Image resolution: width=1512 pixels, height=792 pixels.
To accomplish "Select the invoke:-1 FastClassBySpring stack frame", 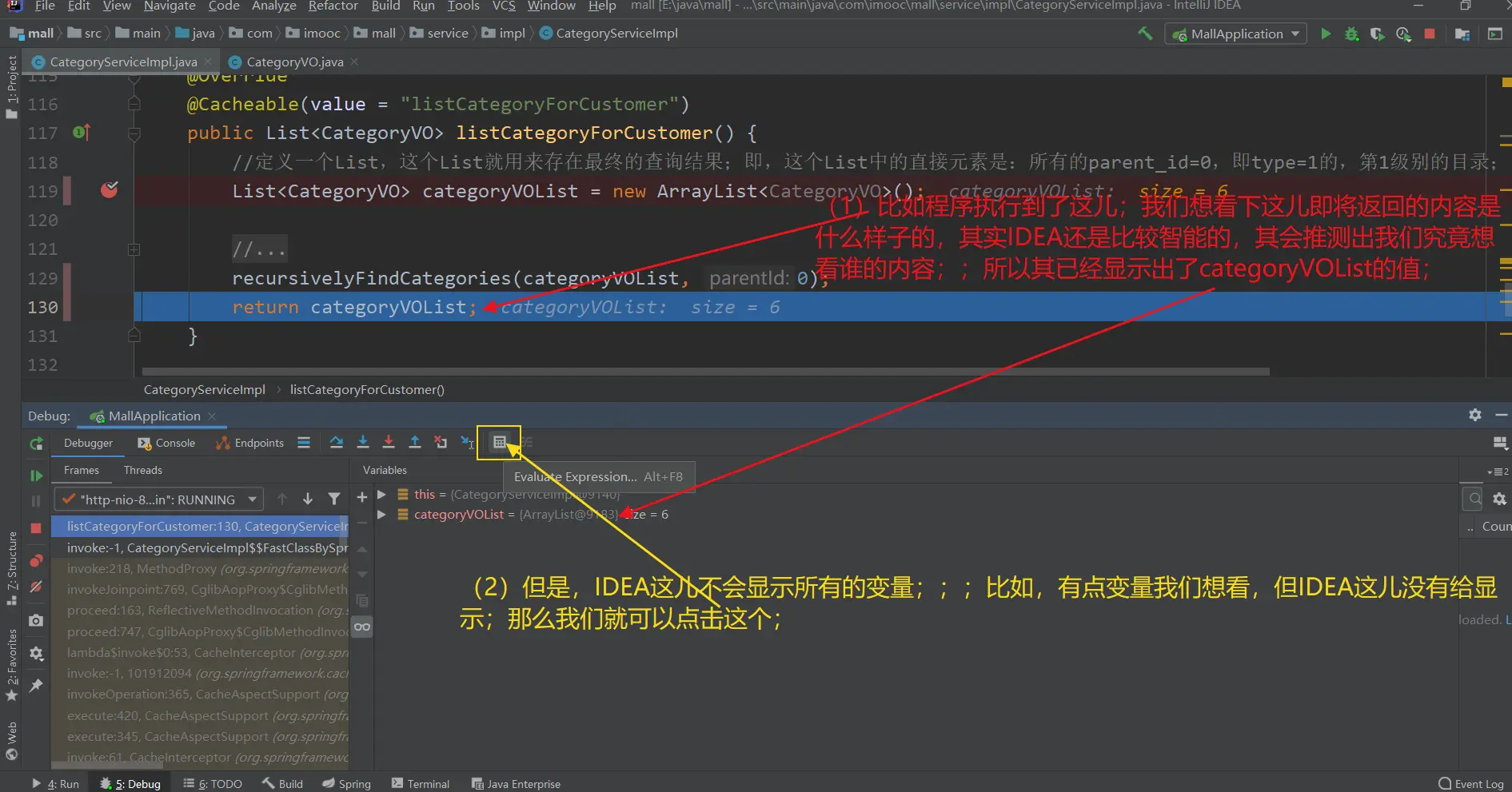I will coord(206,548).
